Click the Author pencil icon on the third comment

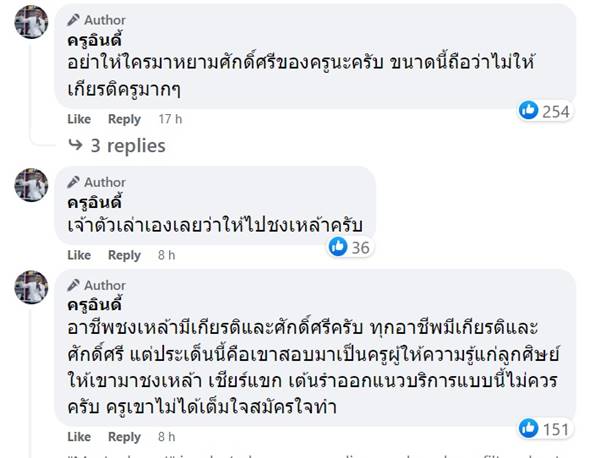pos(72,285)
